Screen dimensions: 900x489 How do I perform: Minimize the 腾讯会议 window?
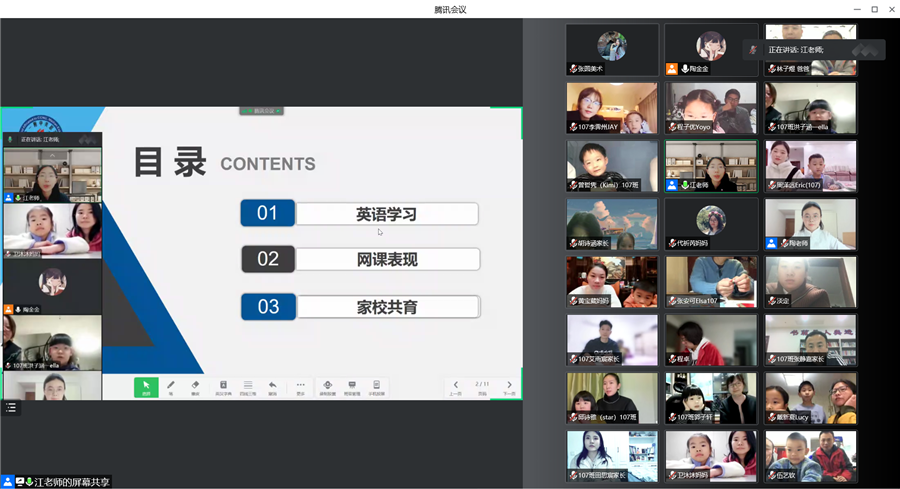click(x=857, y=9)
